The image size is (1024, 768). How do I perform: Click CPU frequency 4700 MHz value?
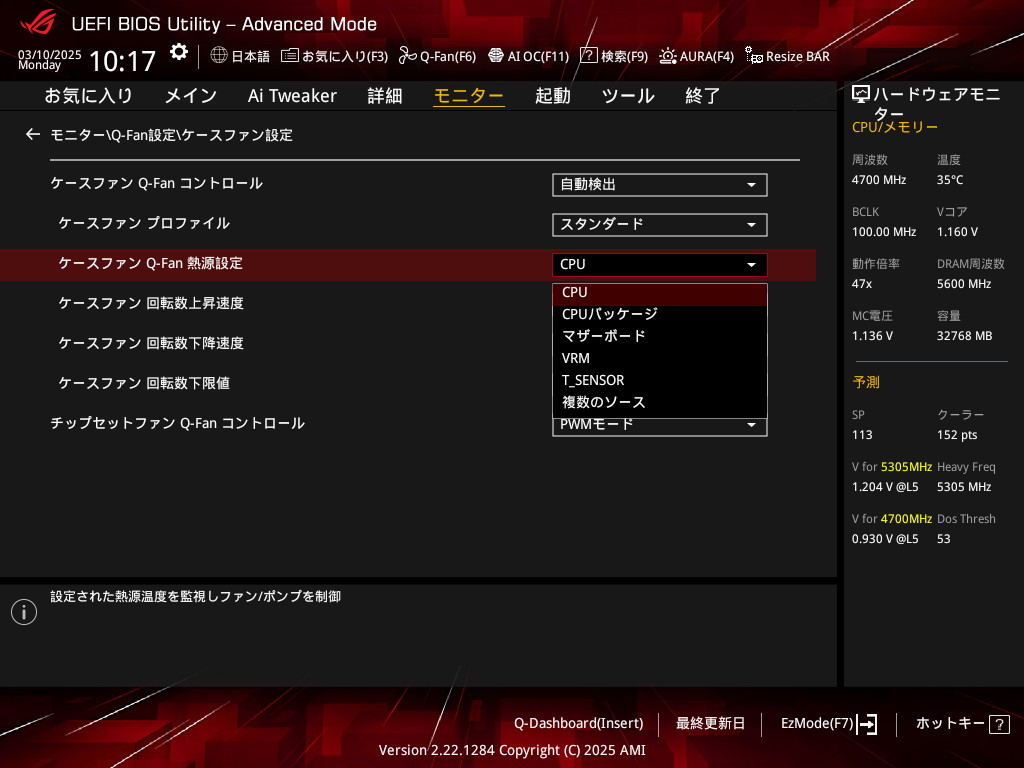click(x=879, y=180)
